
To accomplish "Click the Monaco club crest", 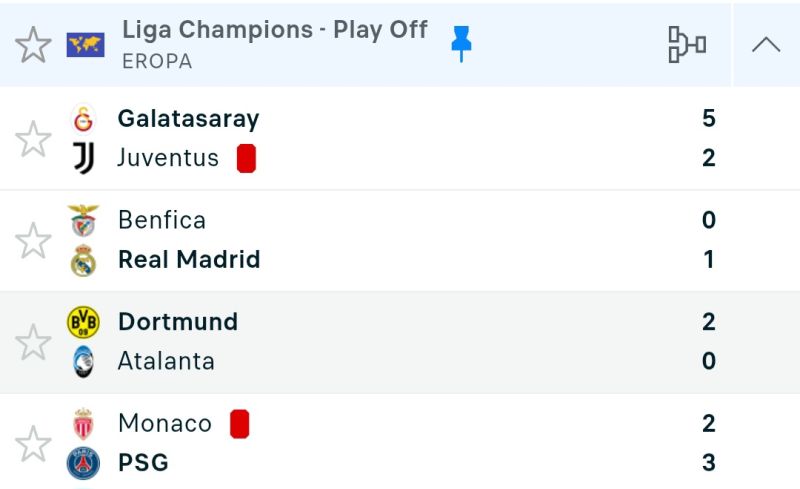I will (84, 424).
